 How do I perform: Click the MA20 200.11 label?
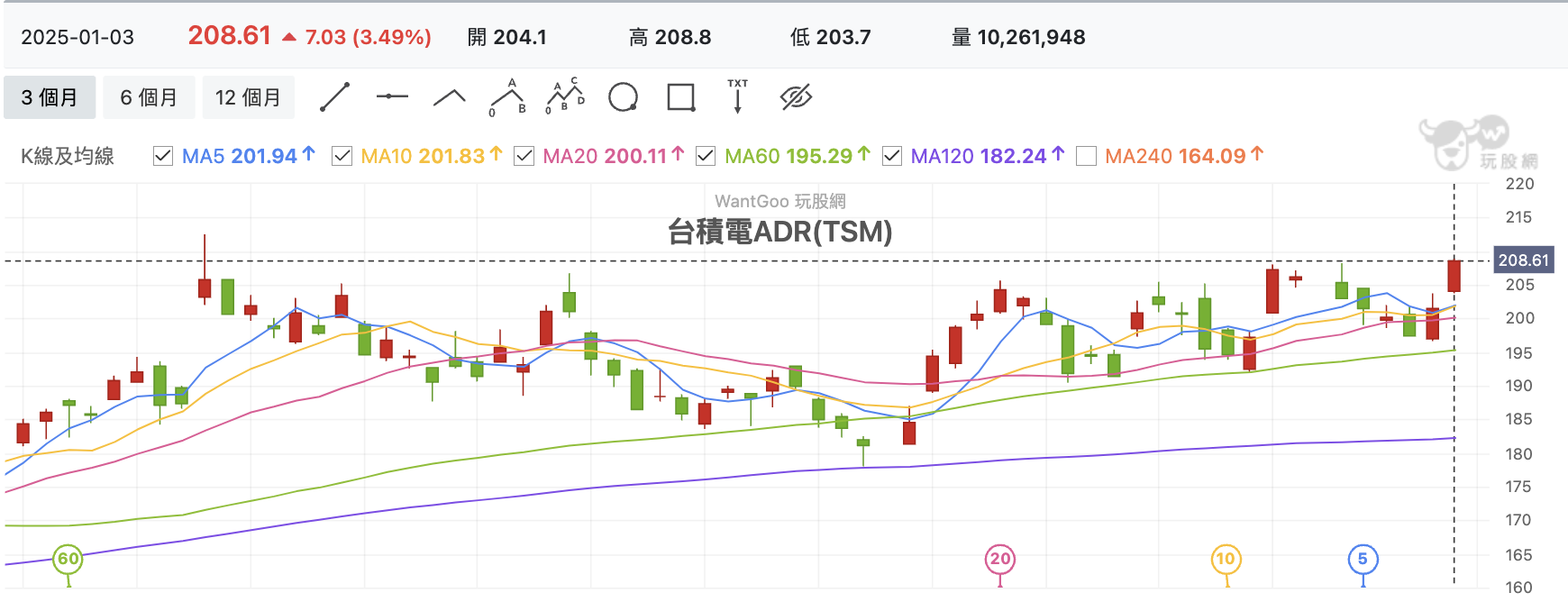coord(605,156)
